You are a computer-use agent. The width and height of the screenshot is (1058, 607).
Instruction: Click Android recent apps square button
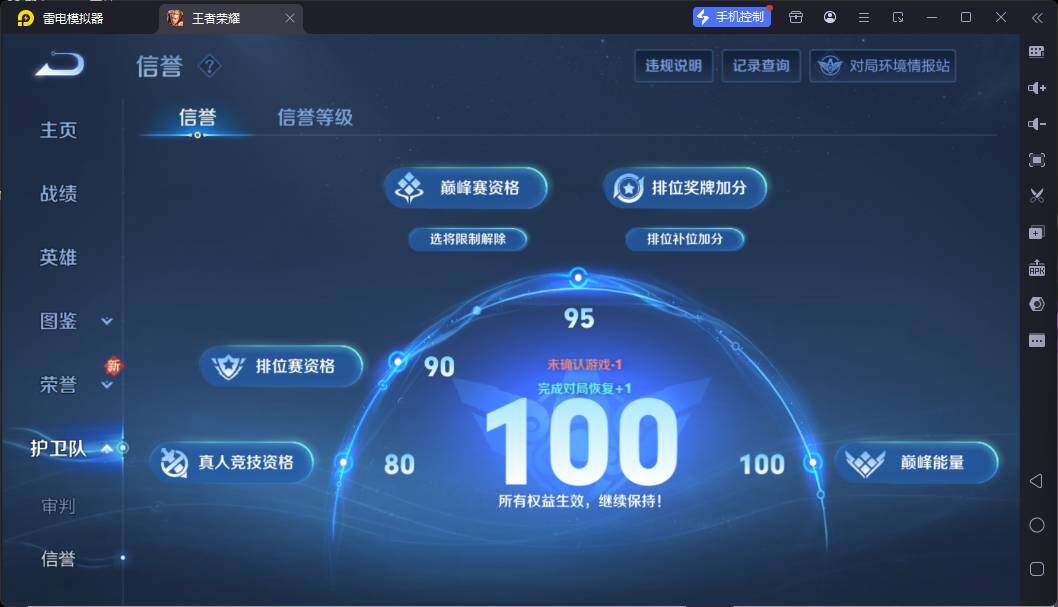[1037, 569]
